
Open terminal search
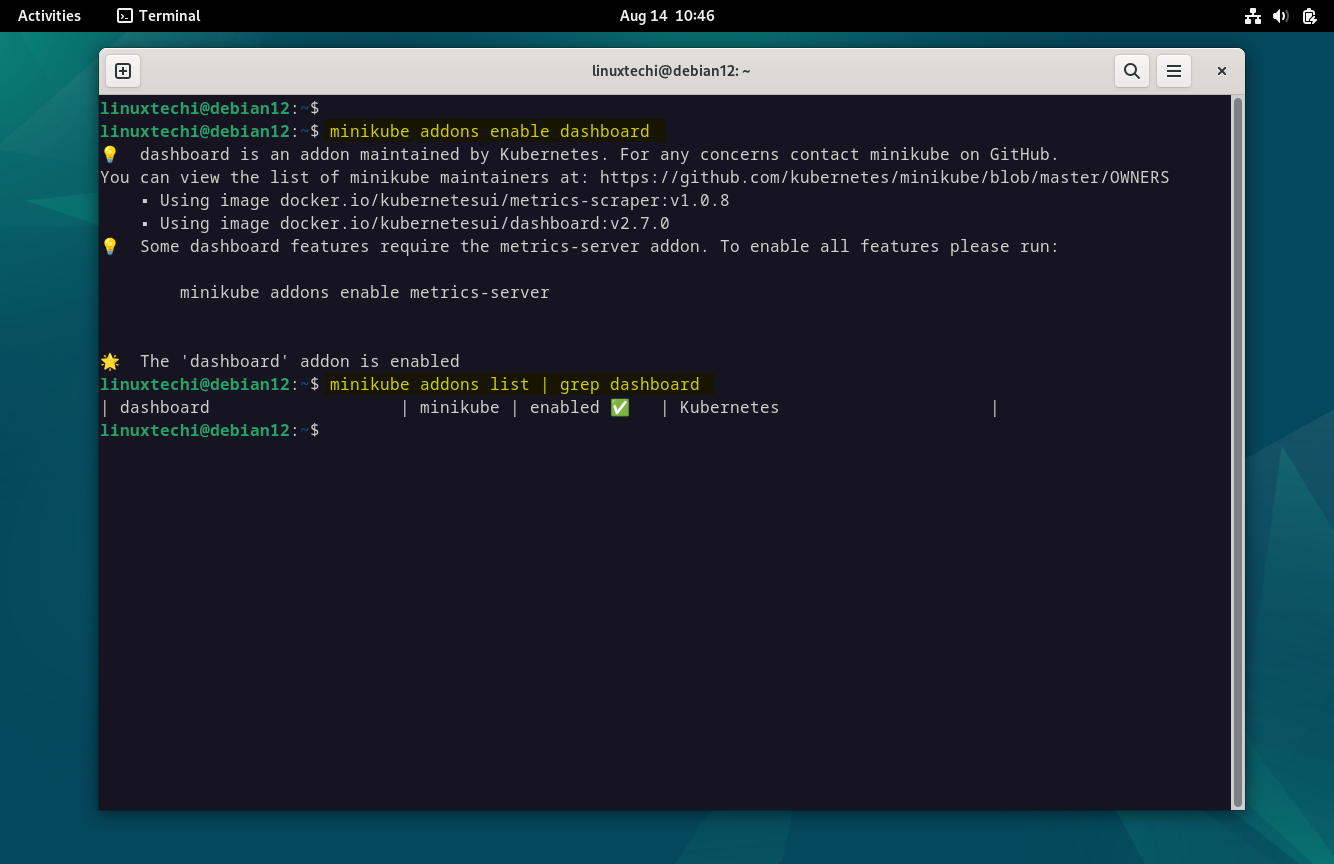click(x=1132, y=71)
